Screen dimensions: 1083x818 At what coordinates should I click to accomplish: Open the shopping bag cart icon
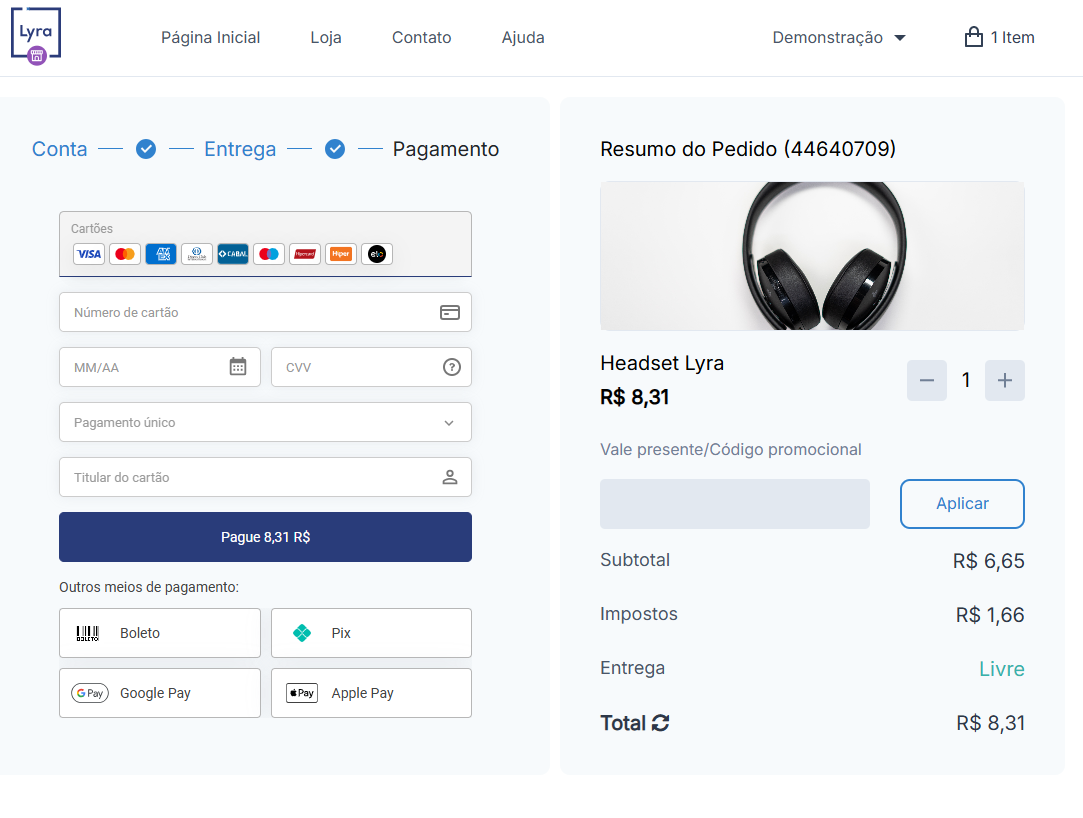point(973,37)
